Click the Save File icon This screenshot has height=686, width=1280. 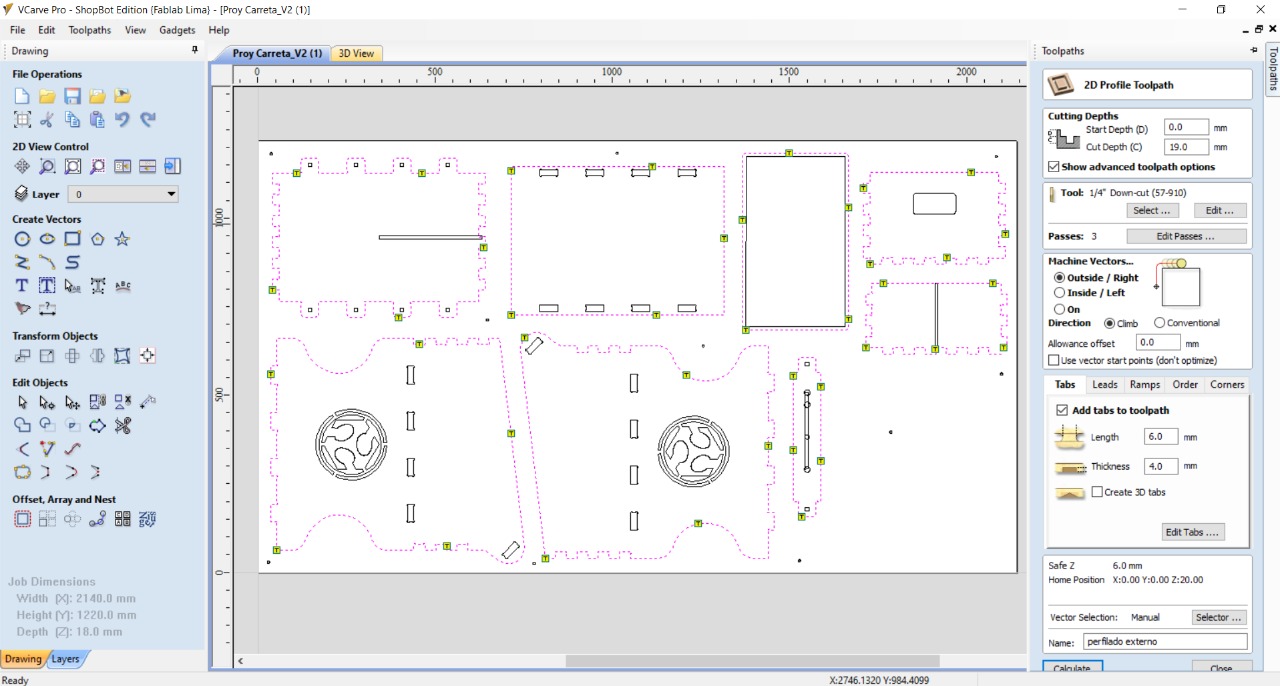[x=72, y=96]
